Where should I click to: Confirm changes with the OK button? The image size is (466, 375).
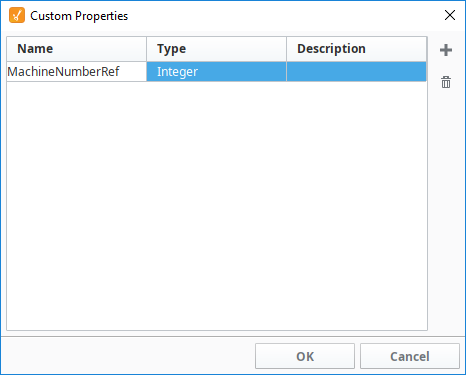tap(305, 356)
